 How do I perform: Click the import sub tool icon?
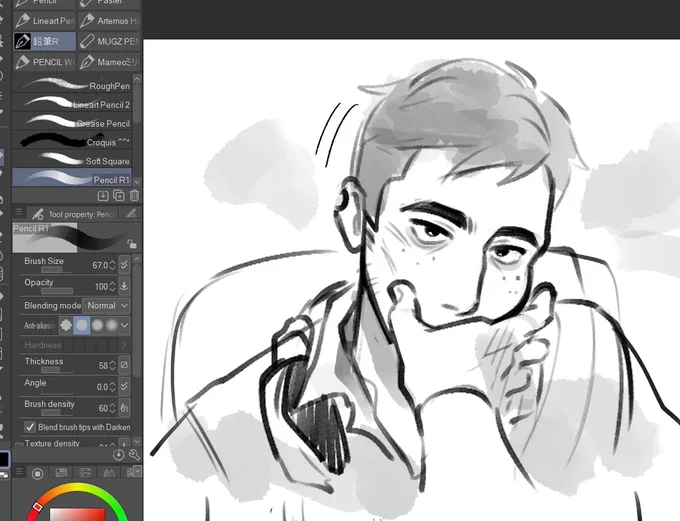click(x=103, y=196)
